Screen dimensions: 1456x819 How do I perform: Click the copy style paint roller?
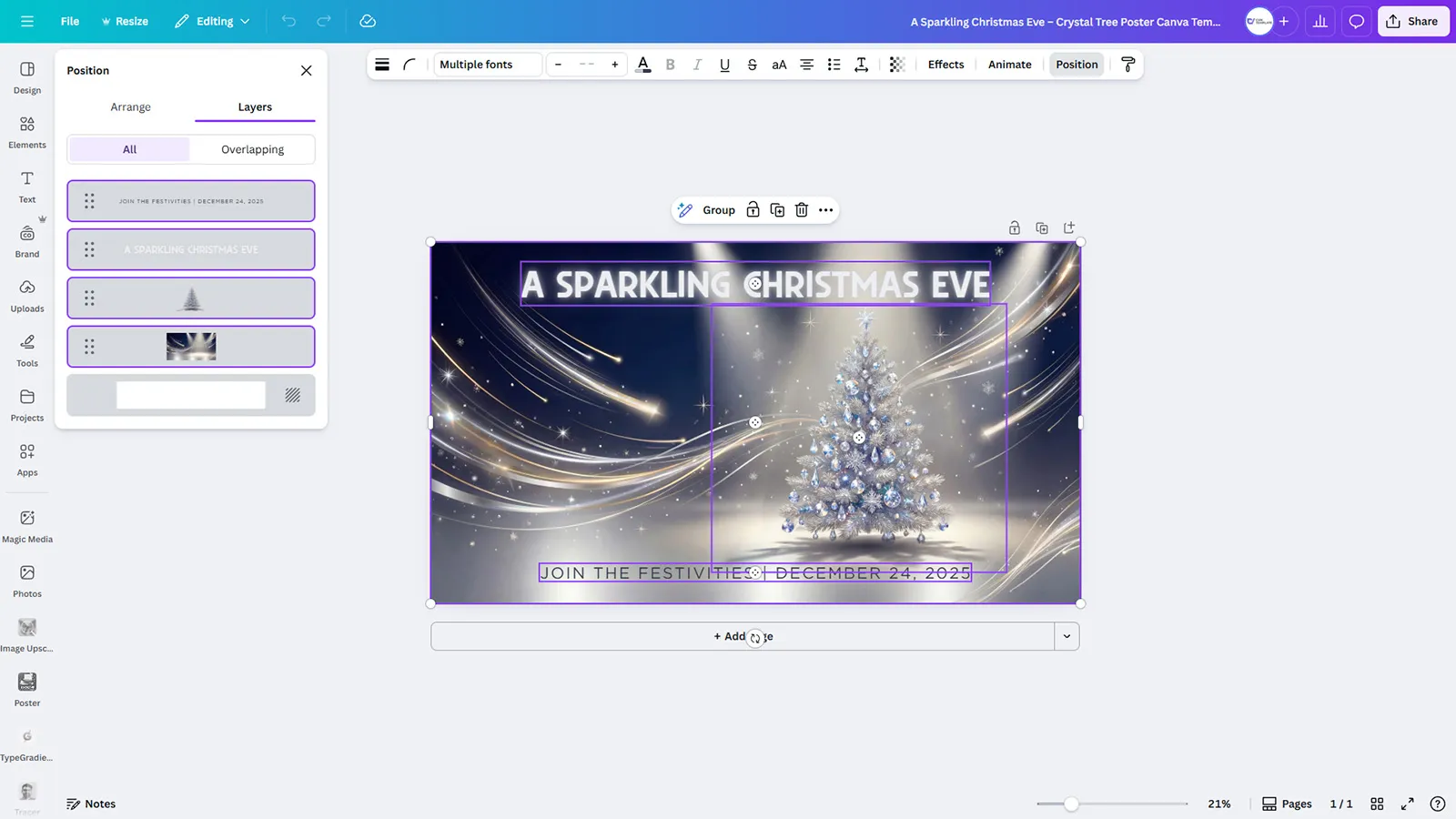(x=1127, y=65)
